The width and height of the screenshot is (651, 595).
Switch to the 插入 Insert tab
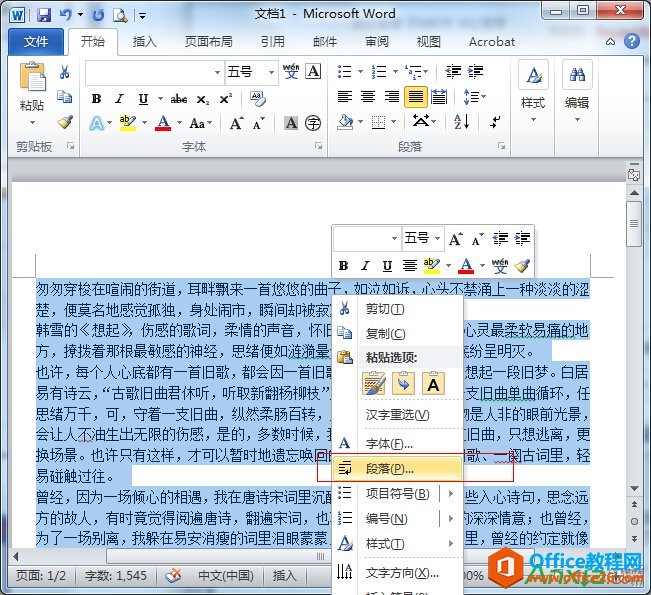coord(144,42)
